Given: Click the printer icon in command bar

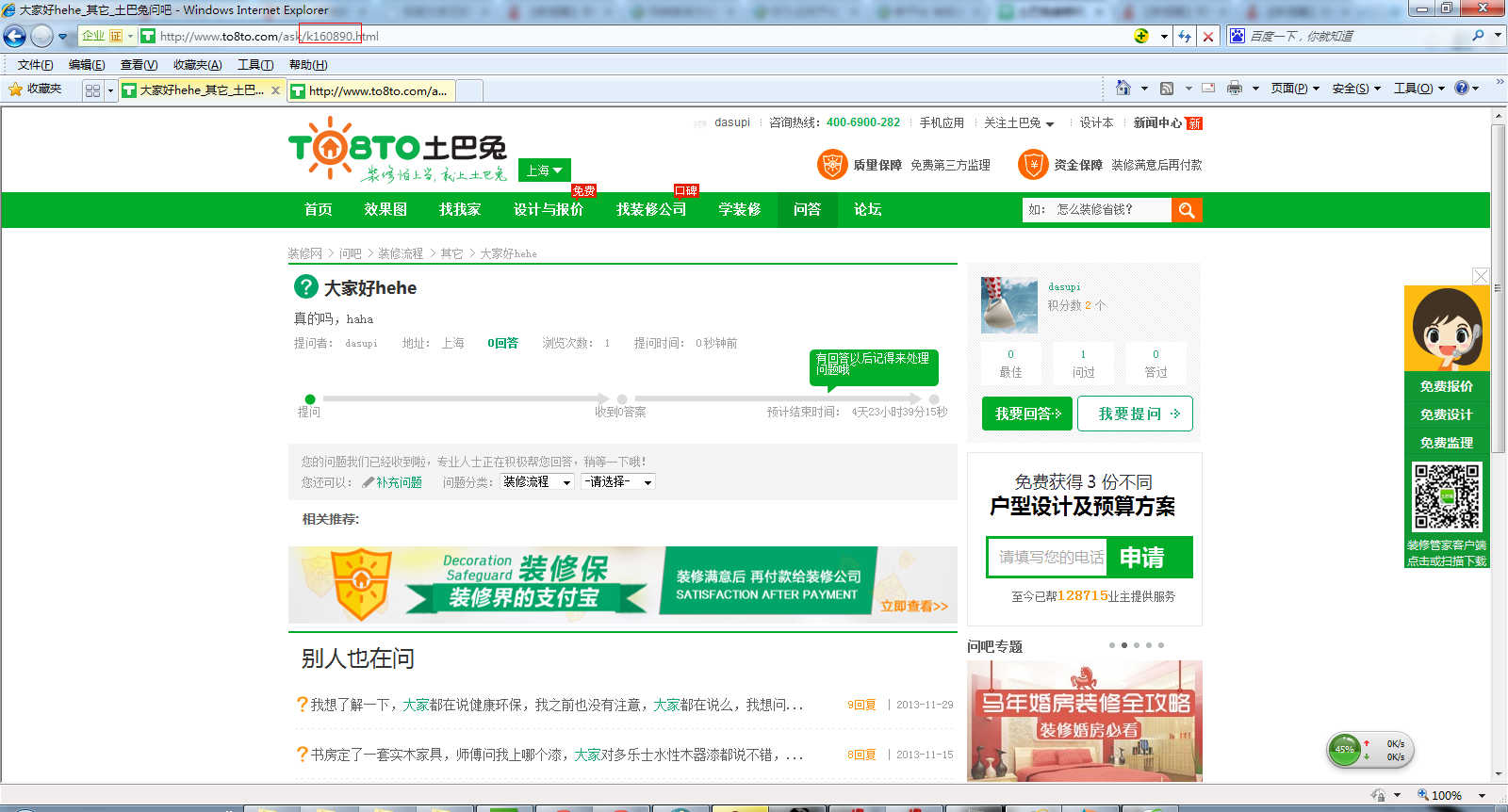Looking at the screenshot, I should point(1235,88).
